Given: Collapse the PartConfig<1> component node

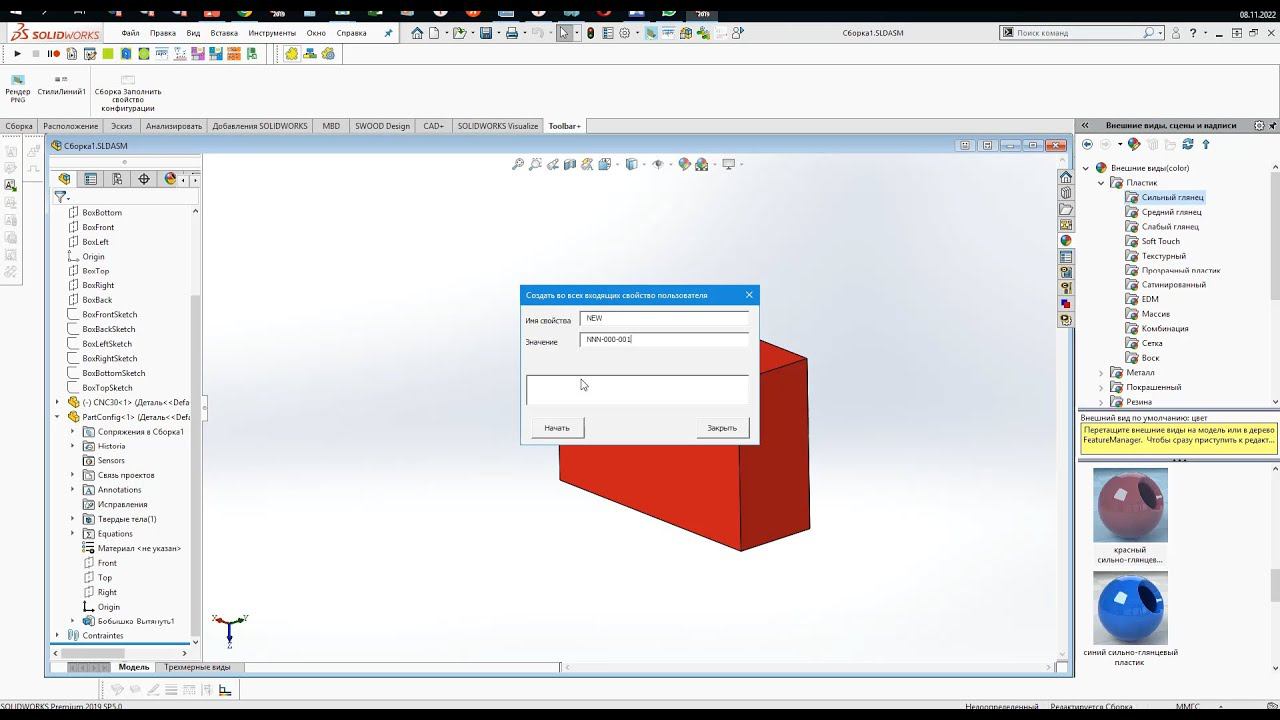Looking at the screenshot, I should tap(57, 417).
